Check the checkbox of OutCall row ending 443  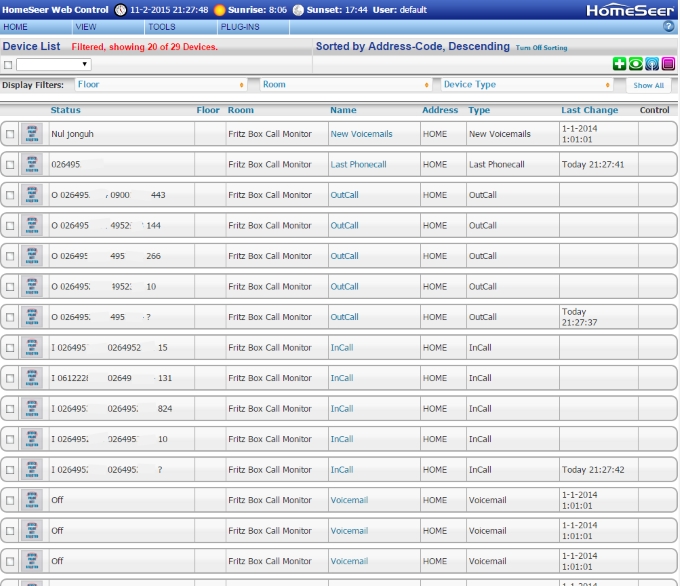(10, 195)
